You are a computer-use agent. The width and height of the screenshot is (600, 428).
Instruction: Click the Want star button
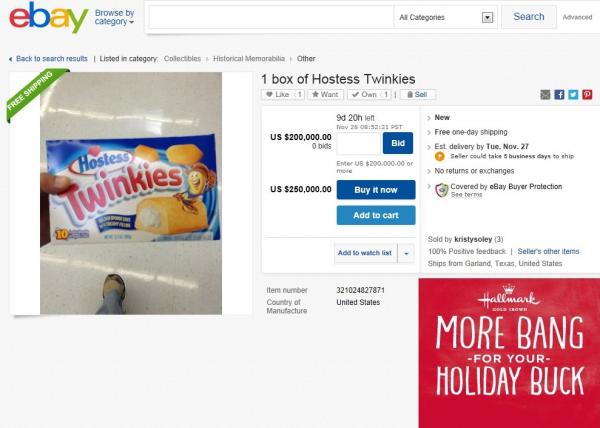(x=325, y=95)
